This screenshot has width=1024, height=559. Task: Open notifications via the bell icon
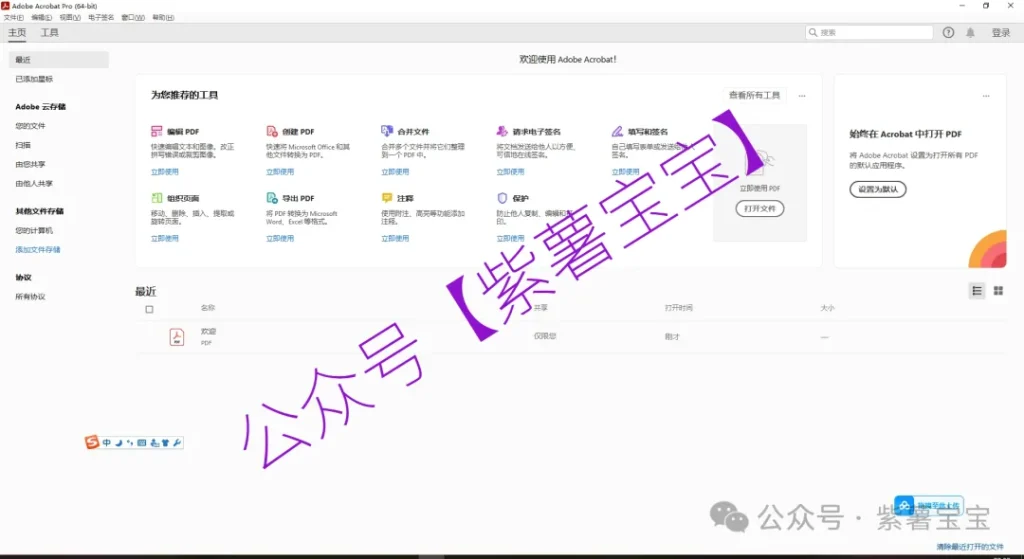point(970,33)
